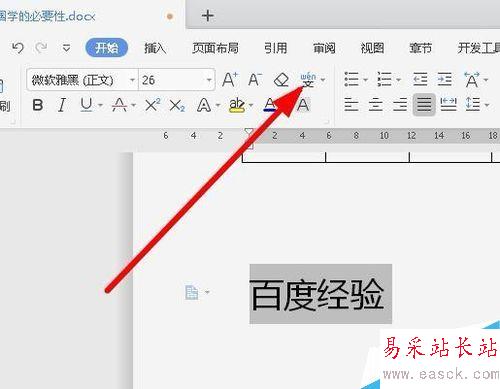
Task: Center align text
Action: coord(376,105)
